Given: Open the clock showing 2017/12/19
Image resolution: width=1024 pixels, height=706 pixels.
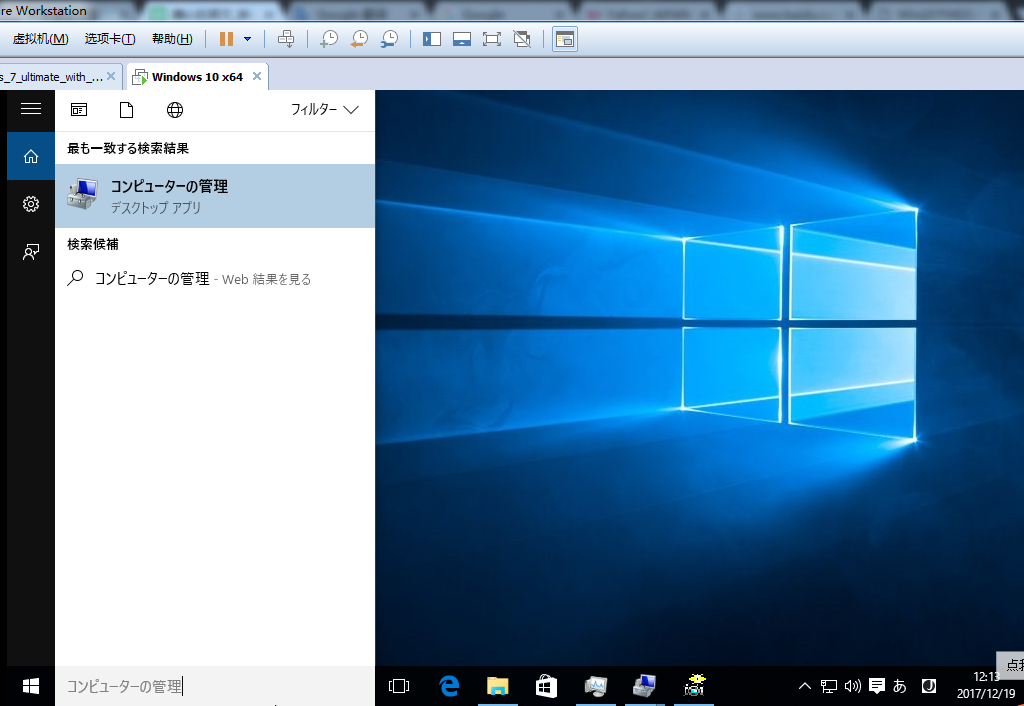Looking at the screenshot, I should tap(986, 686).
